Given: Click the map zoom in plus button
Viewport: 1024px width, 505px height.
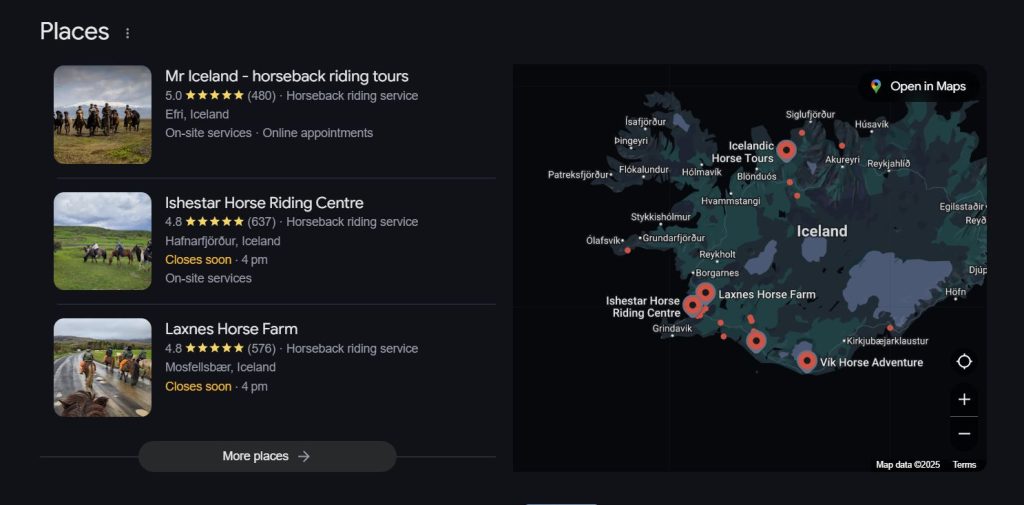Looking at the screenshot, I should 964,399.
